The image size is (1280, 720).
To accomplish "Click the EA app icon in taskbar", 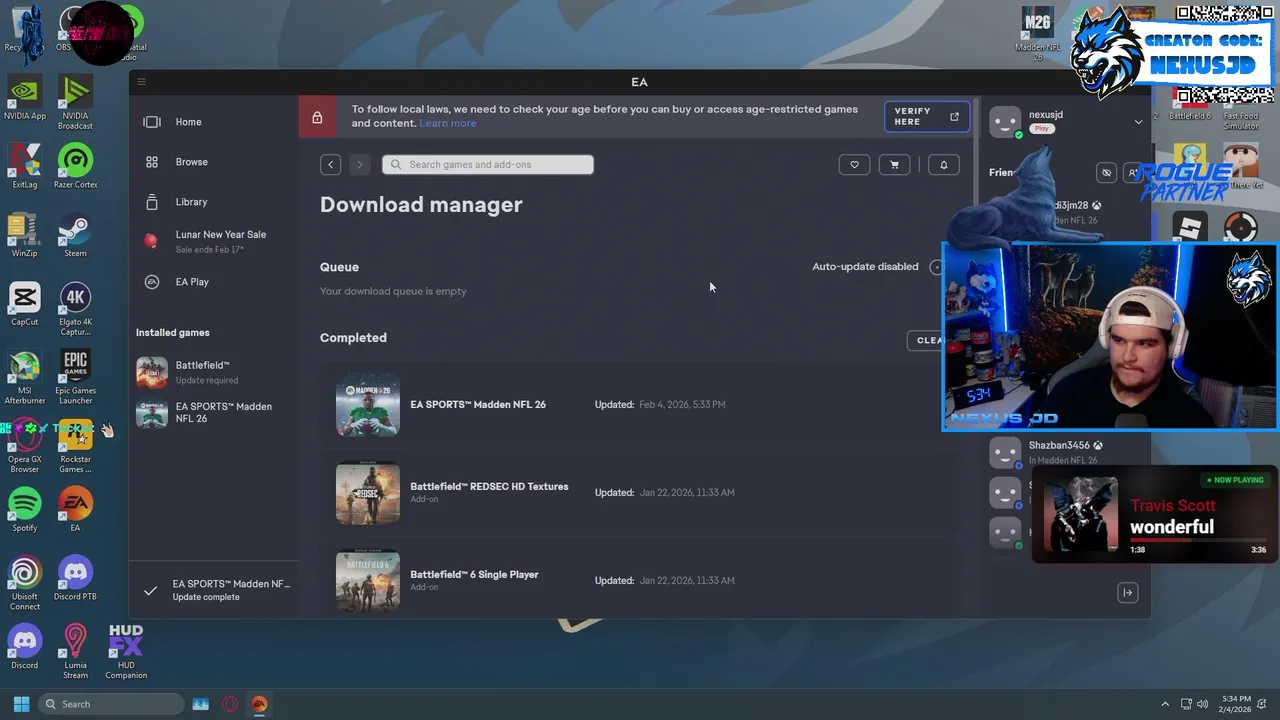I will 260,704.
